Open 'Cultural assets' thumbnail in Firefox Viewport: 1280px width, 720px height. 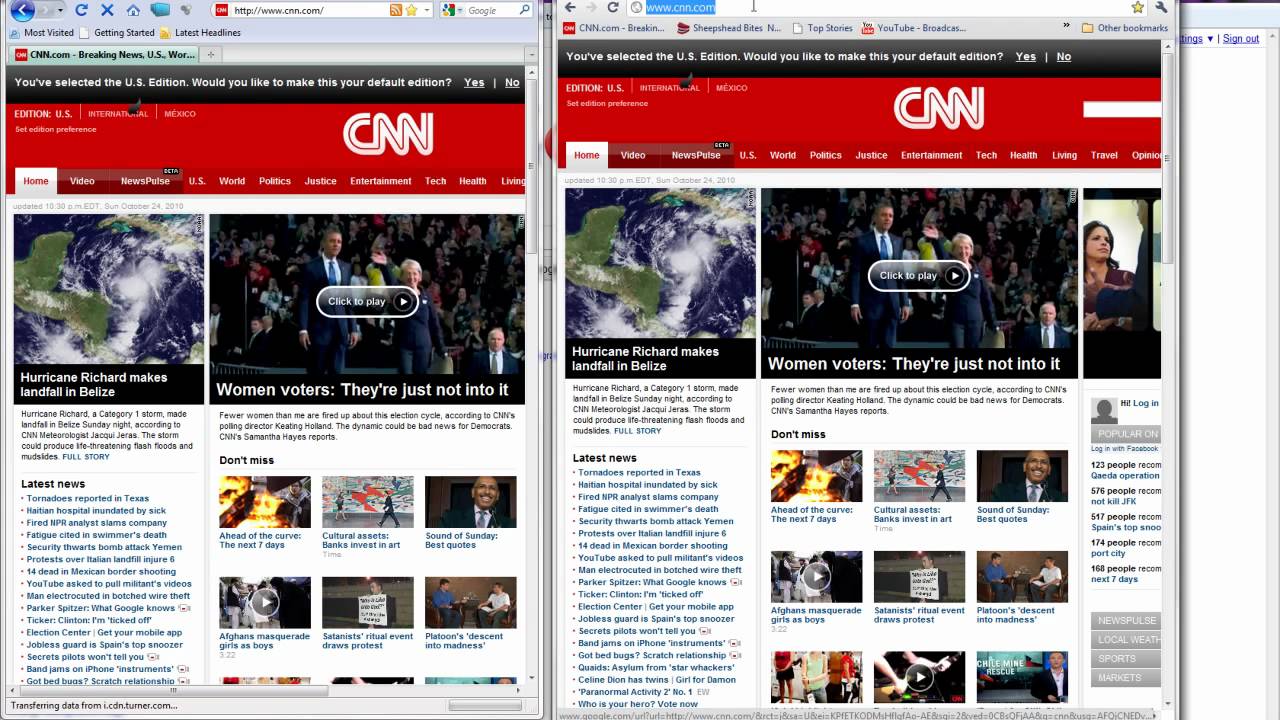click(x=367, y=502)
